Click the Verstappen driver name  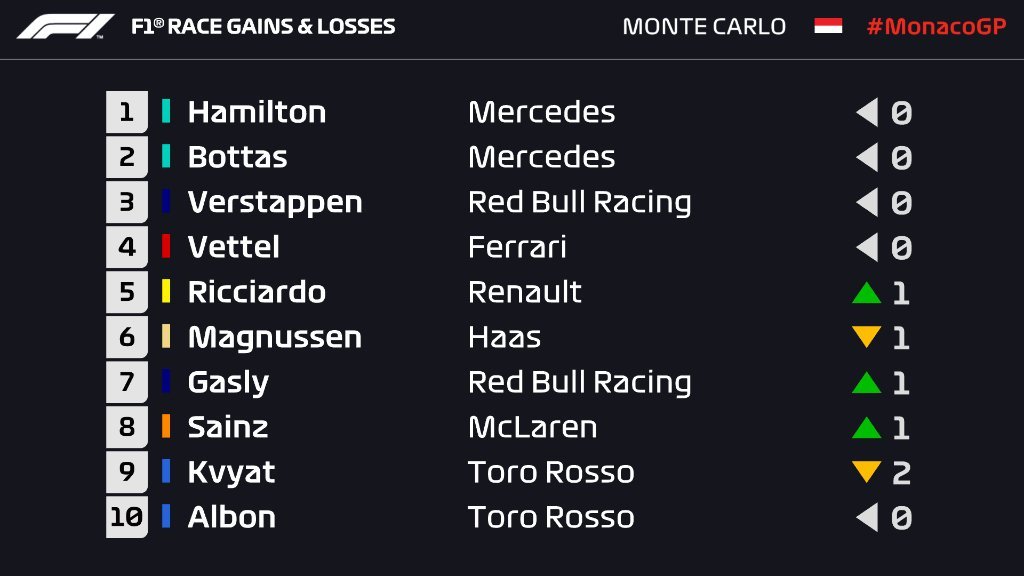point(275,203)
